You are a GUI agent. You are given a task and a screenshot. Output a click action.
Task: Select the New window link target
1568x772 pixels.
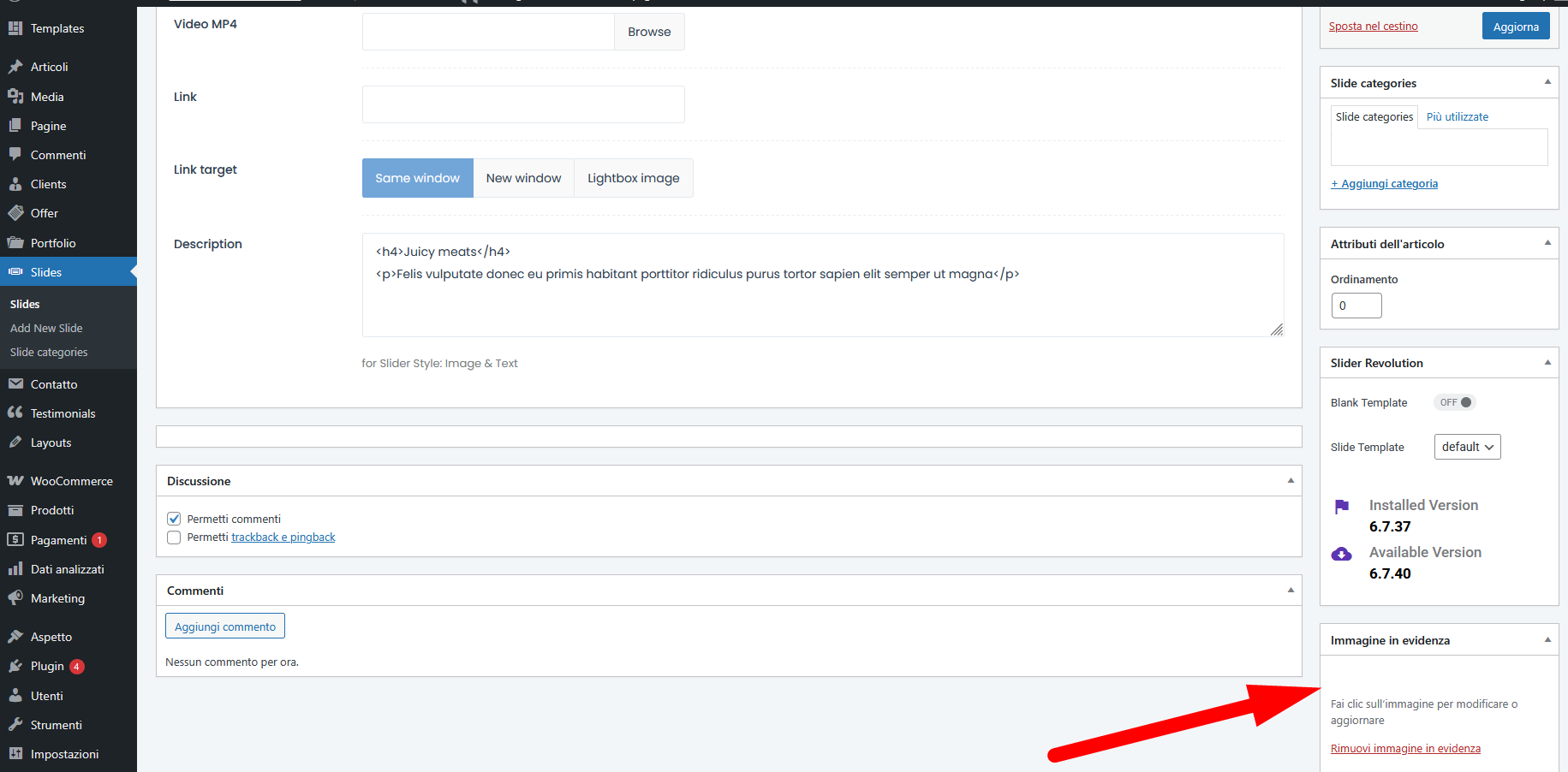tap(523, 178)
